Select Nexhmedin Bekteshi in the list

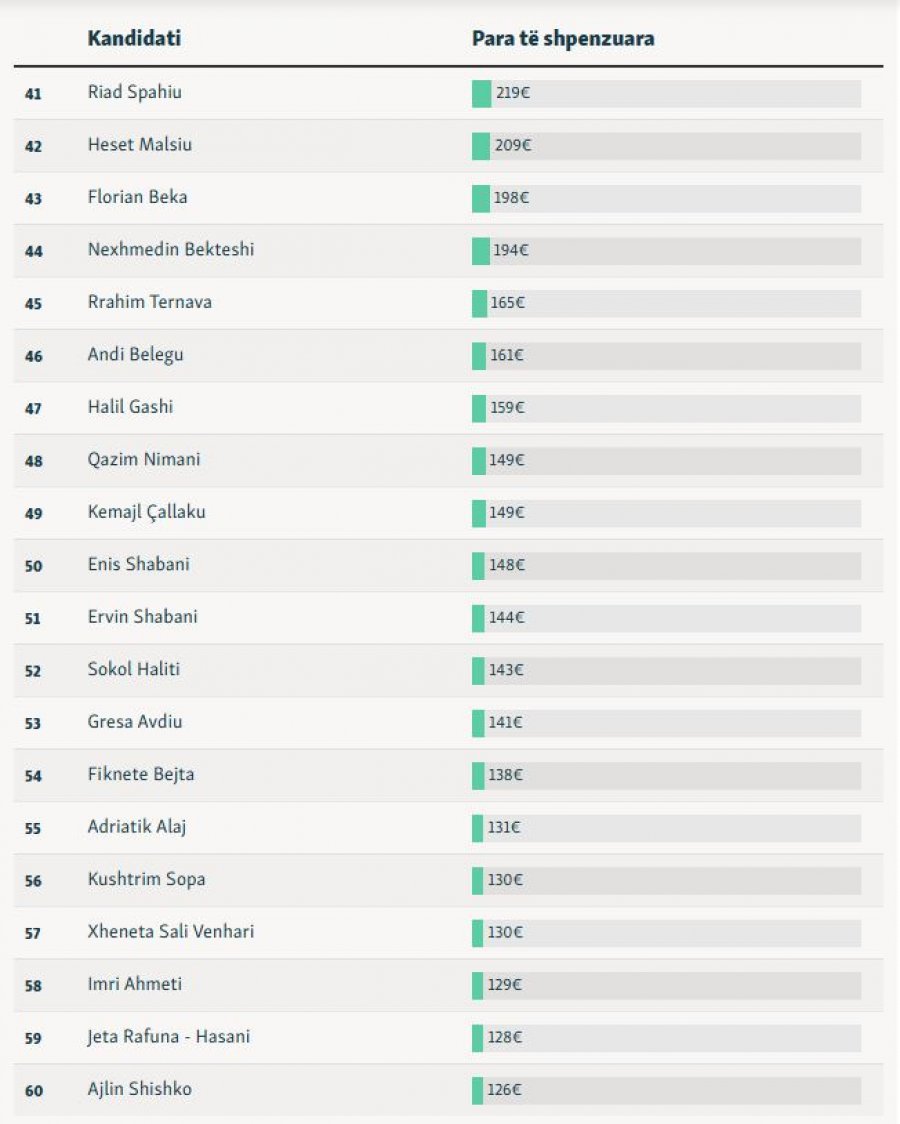coord(171,250)
